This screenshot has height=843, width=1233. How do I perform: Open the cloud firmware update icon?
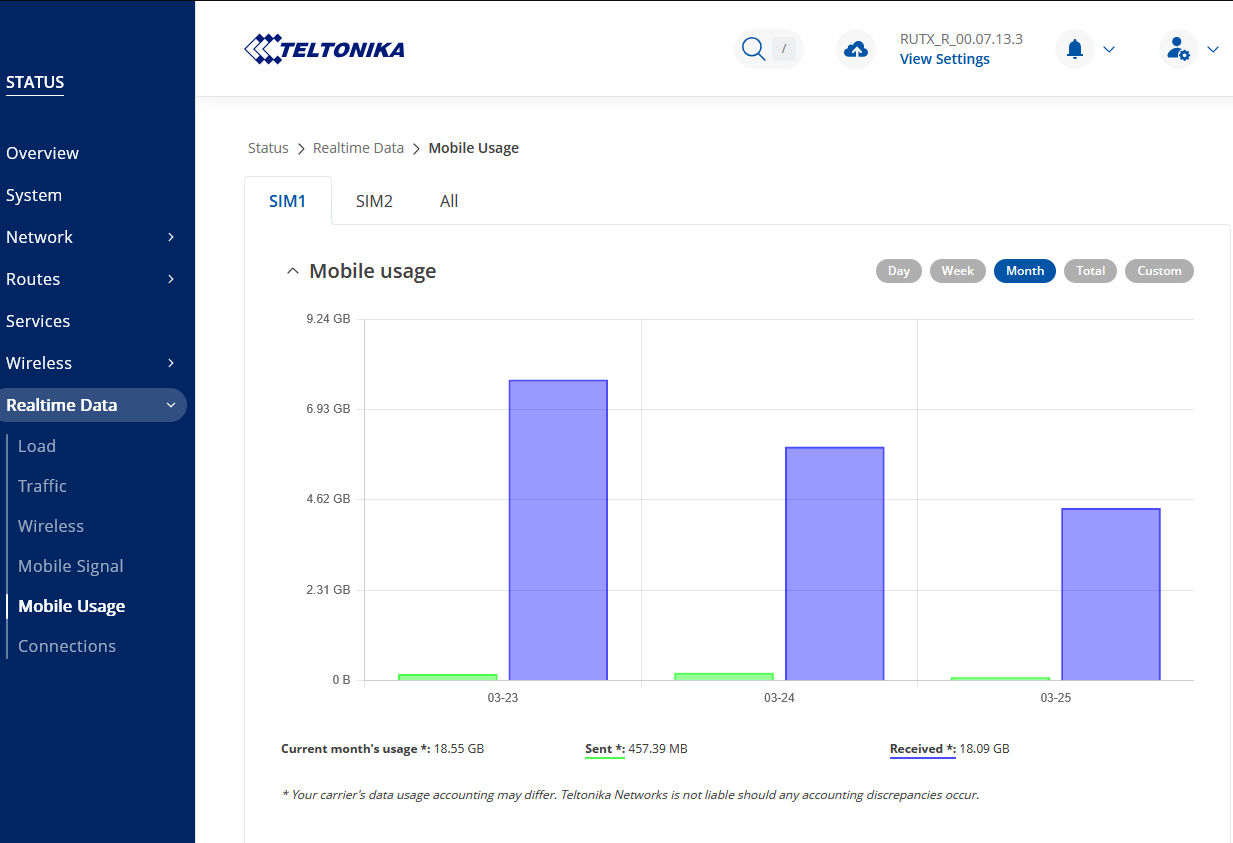(x=856, y=49)
